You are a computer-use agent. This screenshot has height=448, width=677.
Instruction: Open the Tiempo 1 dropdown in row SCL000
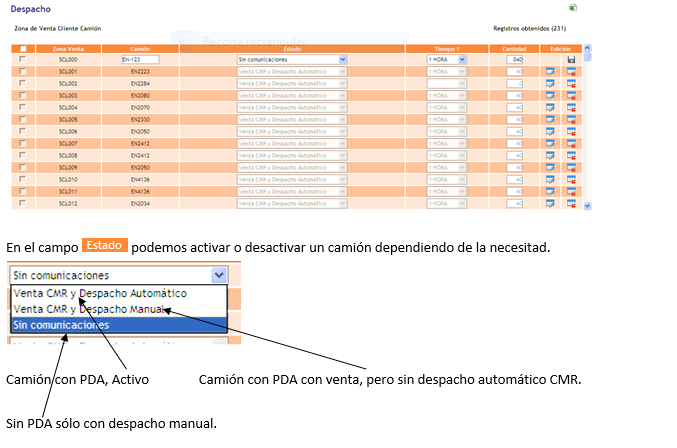(447, 60)
